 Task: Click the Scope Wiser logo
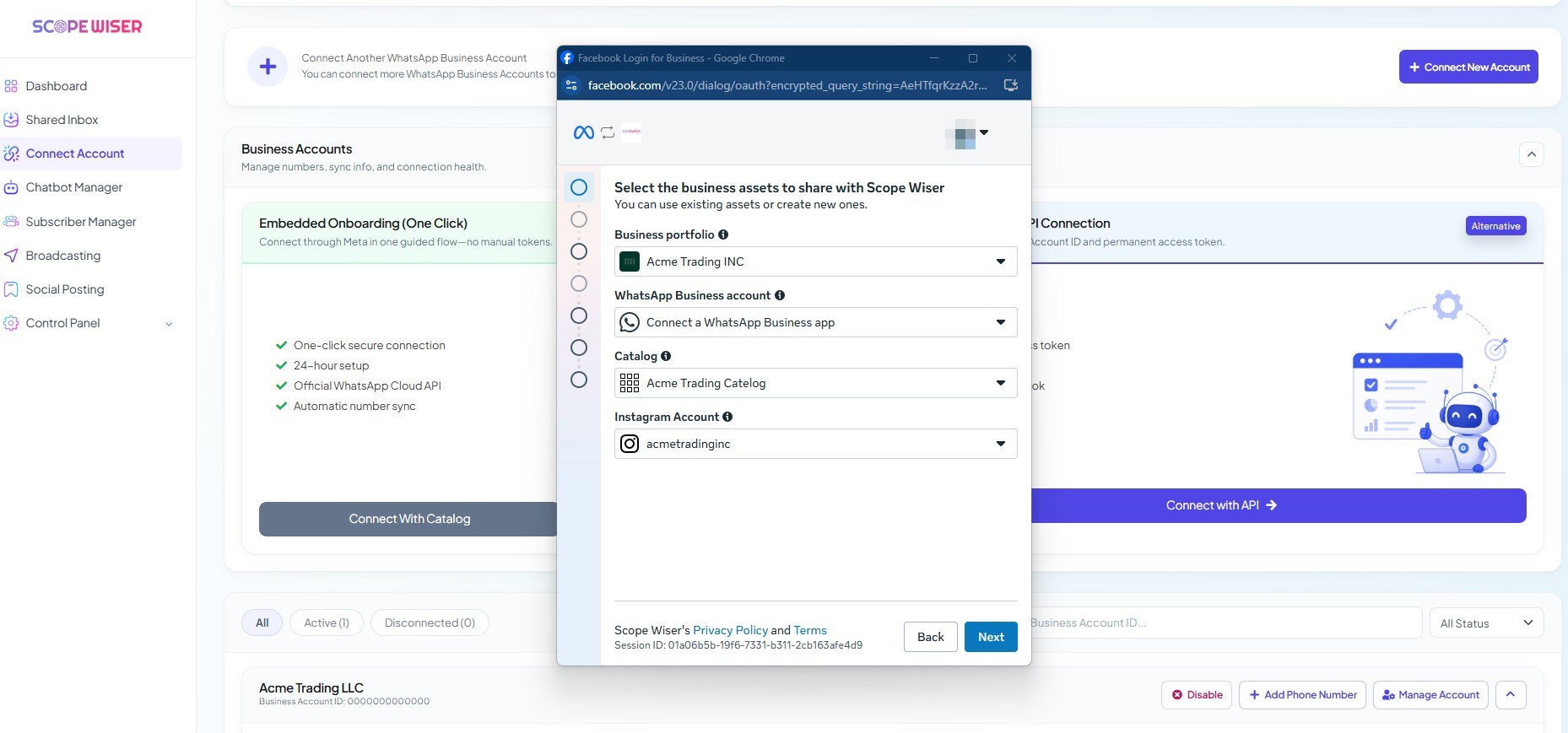click(87, 26)
